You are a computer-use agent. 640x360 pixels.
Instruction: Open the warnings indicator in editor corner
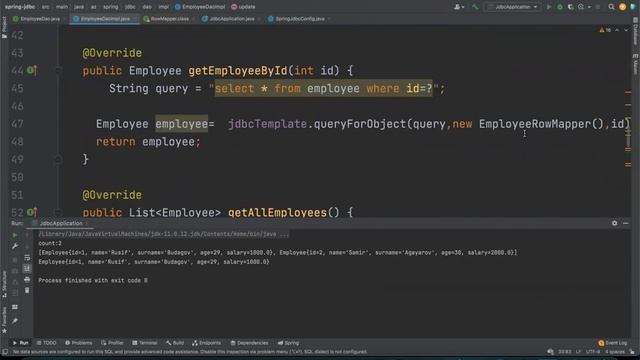(605, 30)
